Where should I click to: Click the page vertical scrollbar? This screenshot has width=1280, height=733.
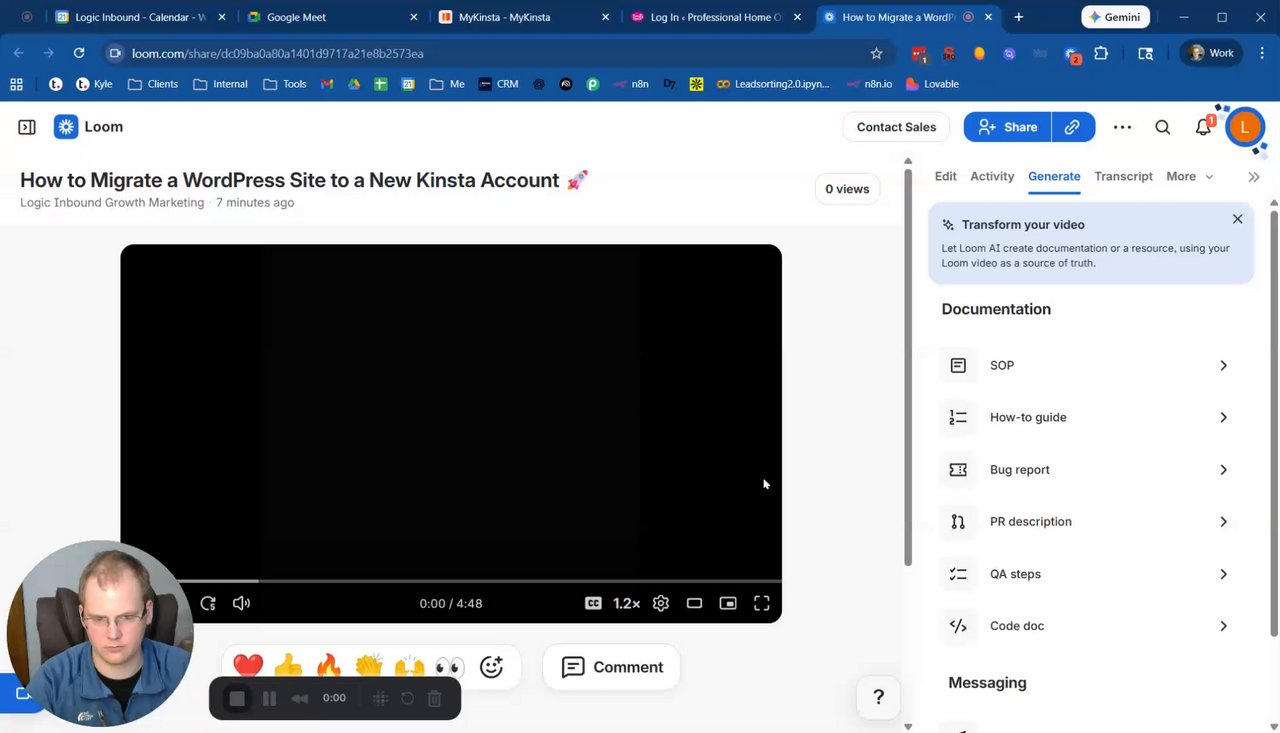pos(908,365)
